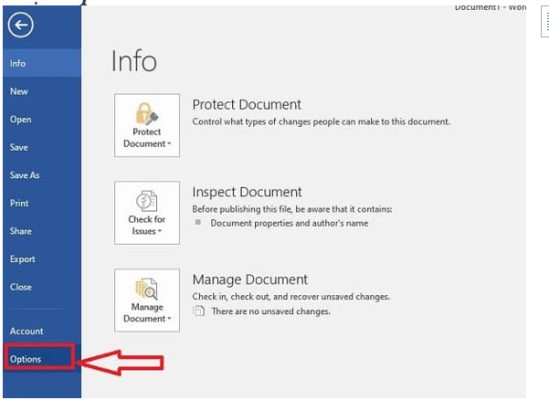
Task: Open the New menu item
Action: click(42, 91)
